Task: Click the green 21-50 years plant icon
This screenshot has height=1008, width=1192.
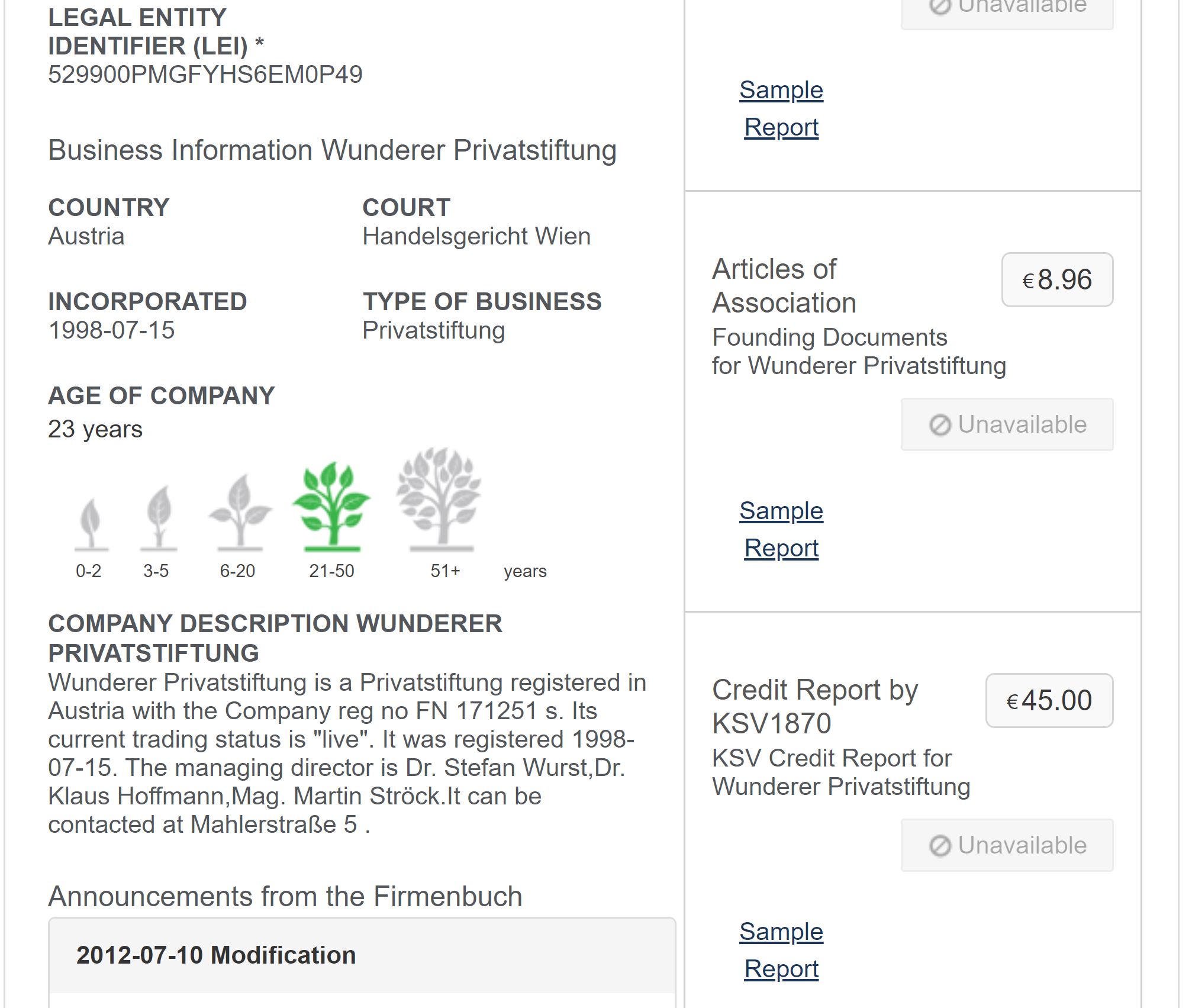Action: (x=331, y=507)
